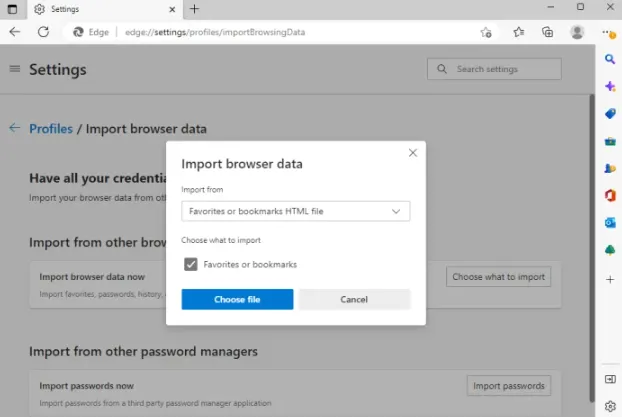Click the Choose file button
622x417 pixels.
tap(237, 299)
